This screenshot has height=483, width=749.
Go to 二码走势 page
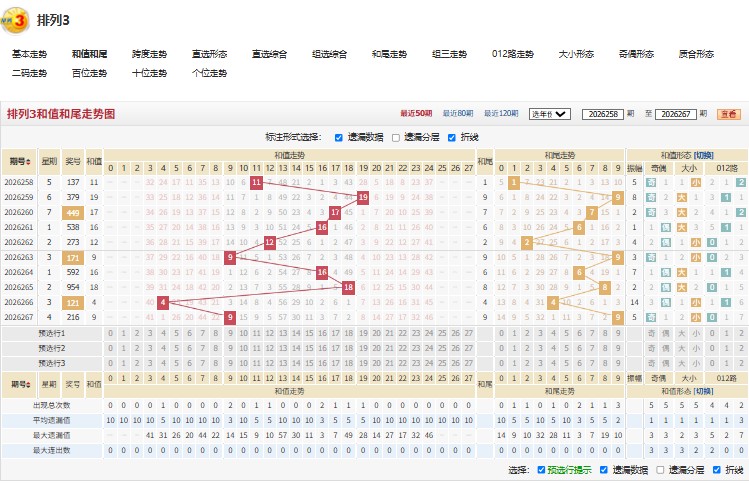pos(30,73)
